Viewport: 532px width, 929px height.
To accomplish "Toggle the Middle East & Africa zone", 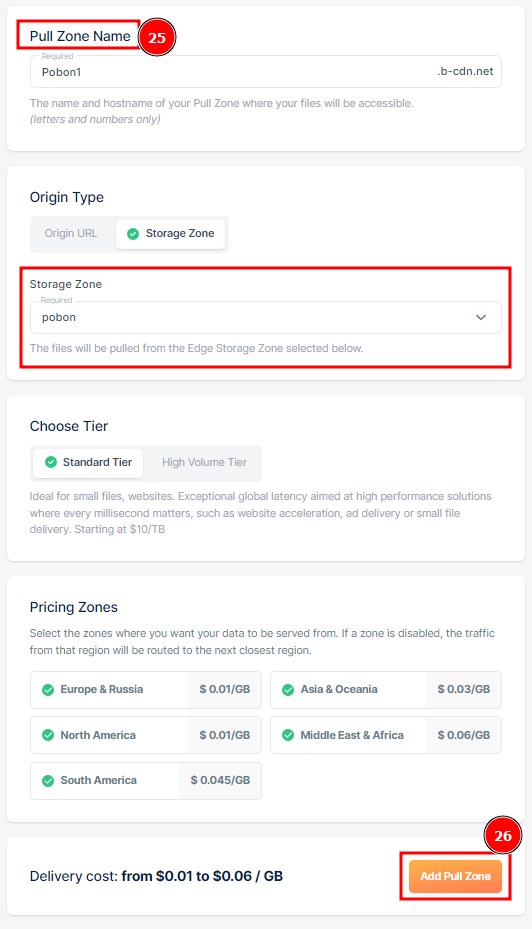I will pos(386,735).
